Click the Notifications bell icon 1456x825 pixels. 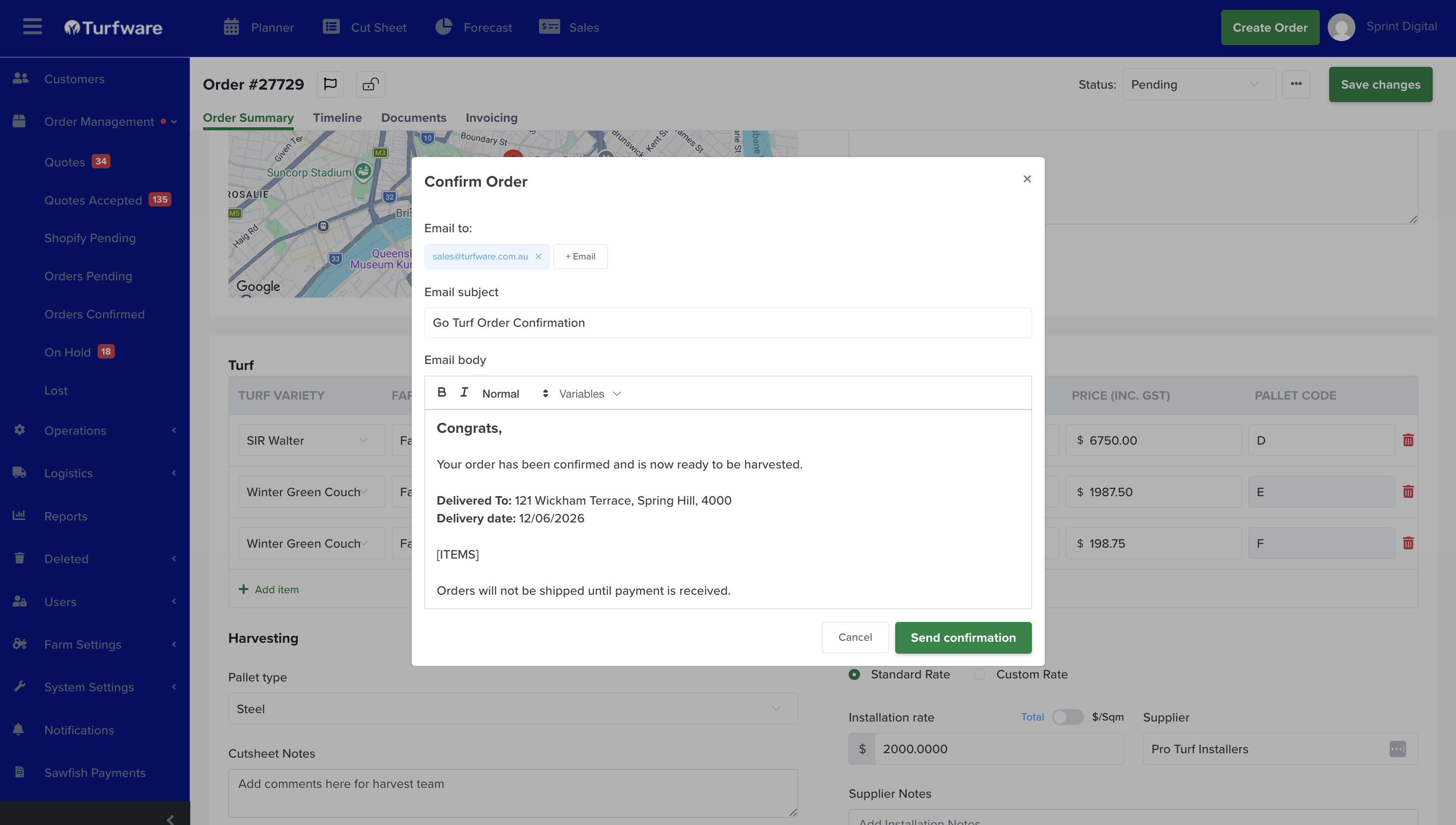pos(19,730)
